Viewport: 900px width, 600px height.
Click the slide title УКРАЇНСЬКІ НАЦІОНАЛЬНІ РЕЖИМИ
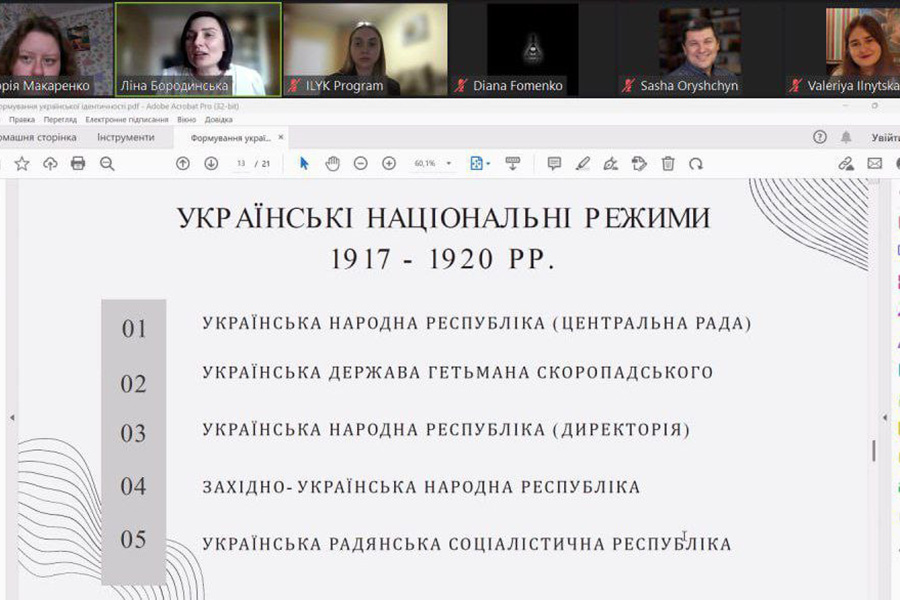444,218
